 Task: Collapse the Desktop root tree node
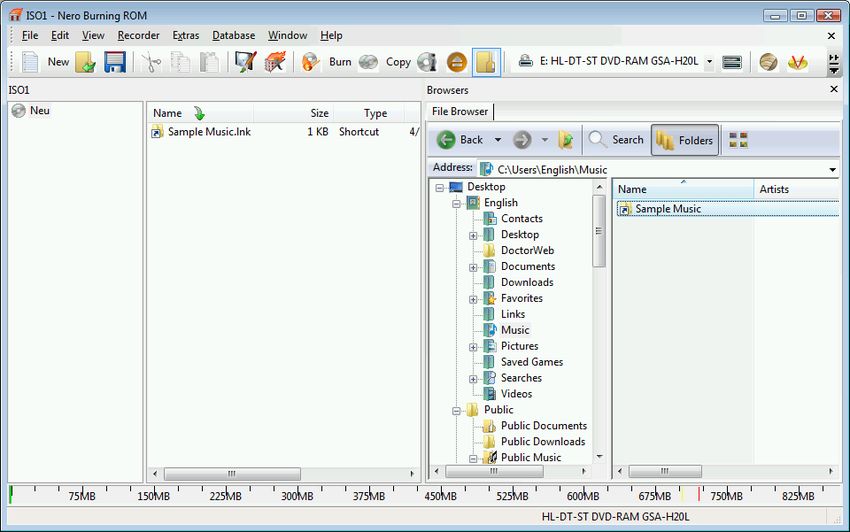pos(440,188)
